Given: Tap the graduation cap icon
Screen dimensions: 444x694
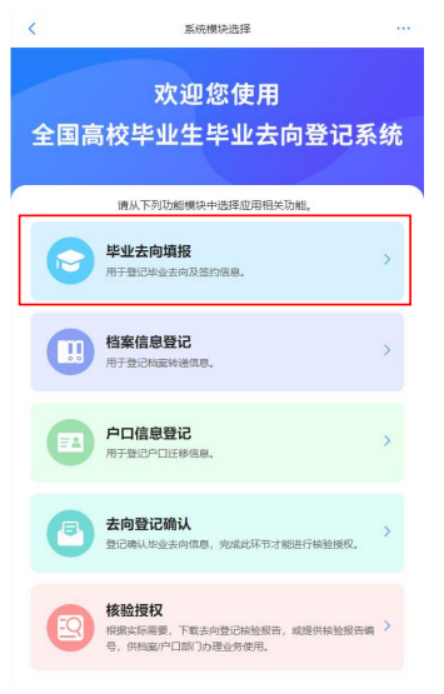Looking at the screenshot, I should click(70, 261).
